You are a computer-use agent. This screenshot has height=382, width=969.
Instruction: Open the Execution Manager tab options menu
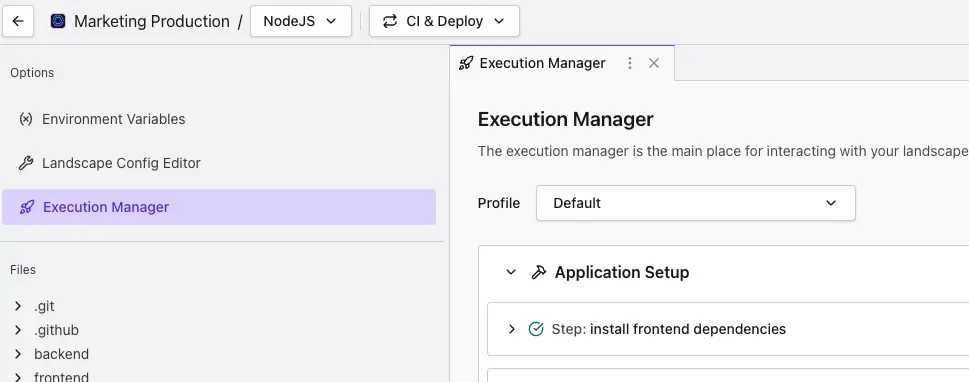click(x=630, y=63)
